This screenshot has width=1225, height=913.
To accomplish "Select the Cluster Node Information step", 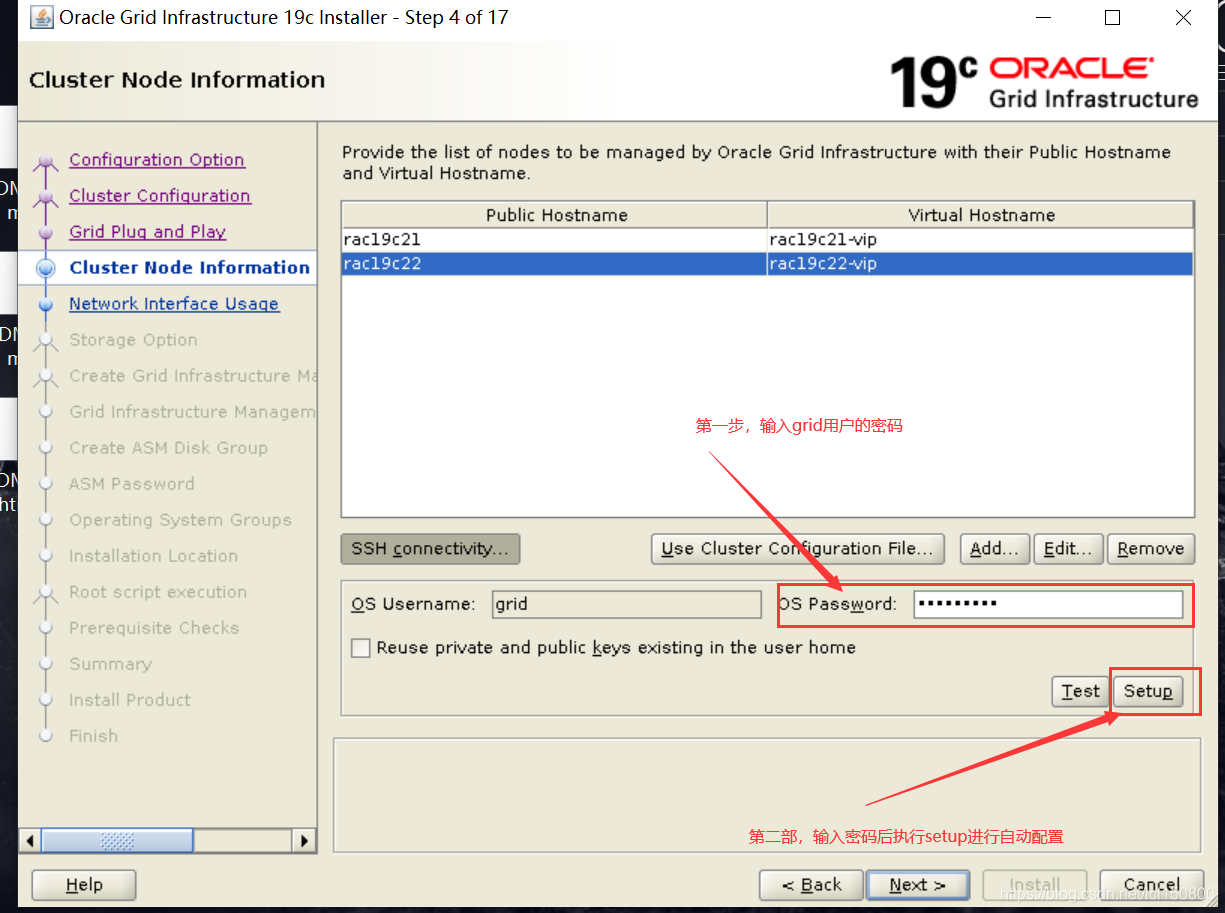I will coord(189,268).
